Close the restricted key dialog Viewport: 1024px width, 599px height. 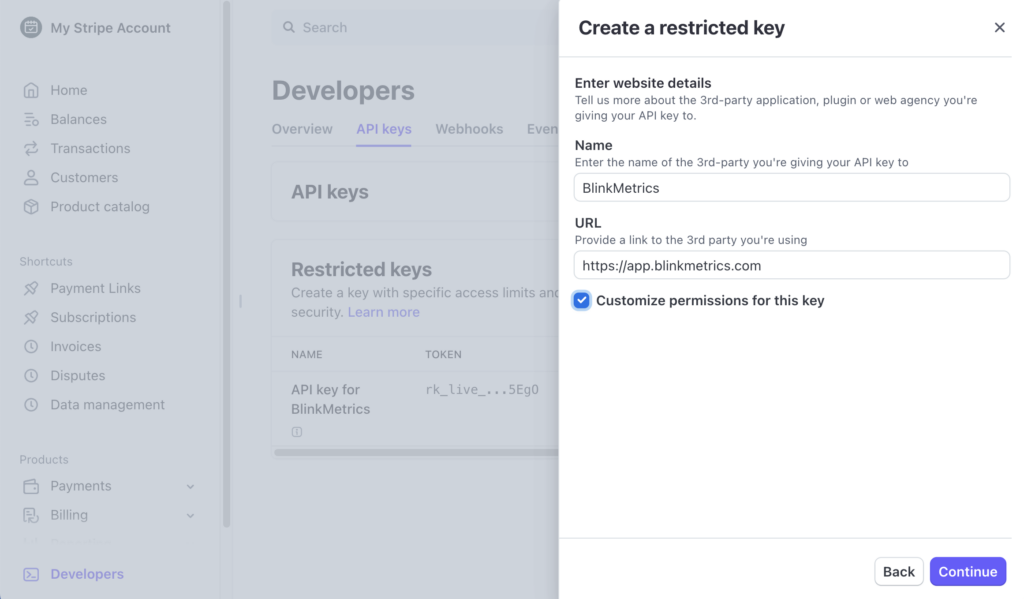click(999, 28)
